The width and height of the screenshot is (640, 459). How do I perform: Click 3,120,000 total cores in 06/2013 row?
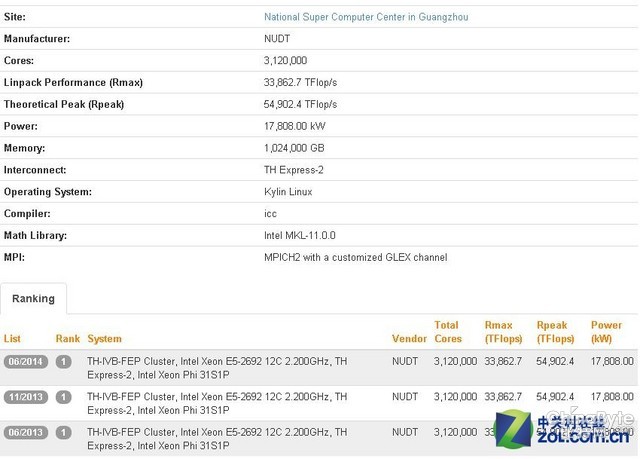tap(456, 432)
